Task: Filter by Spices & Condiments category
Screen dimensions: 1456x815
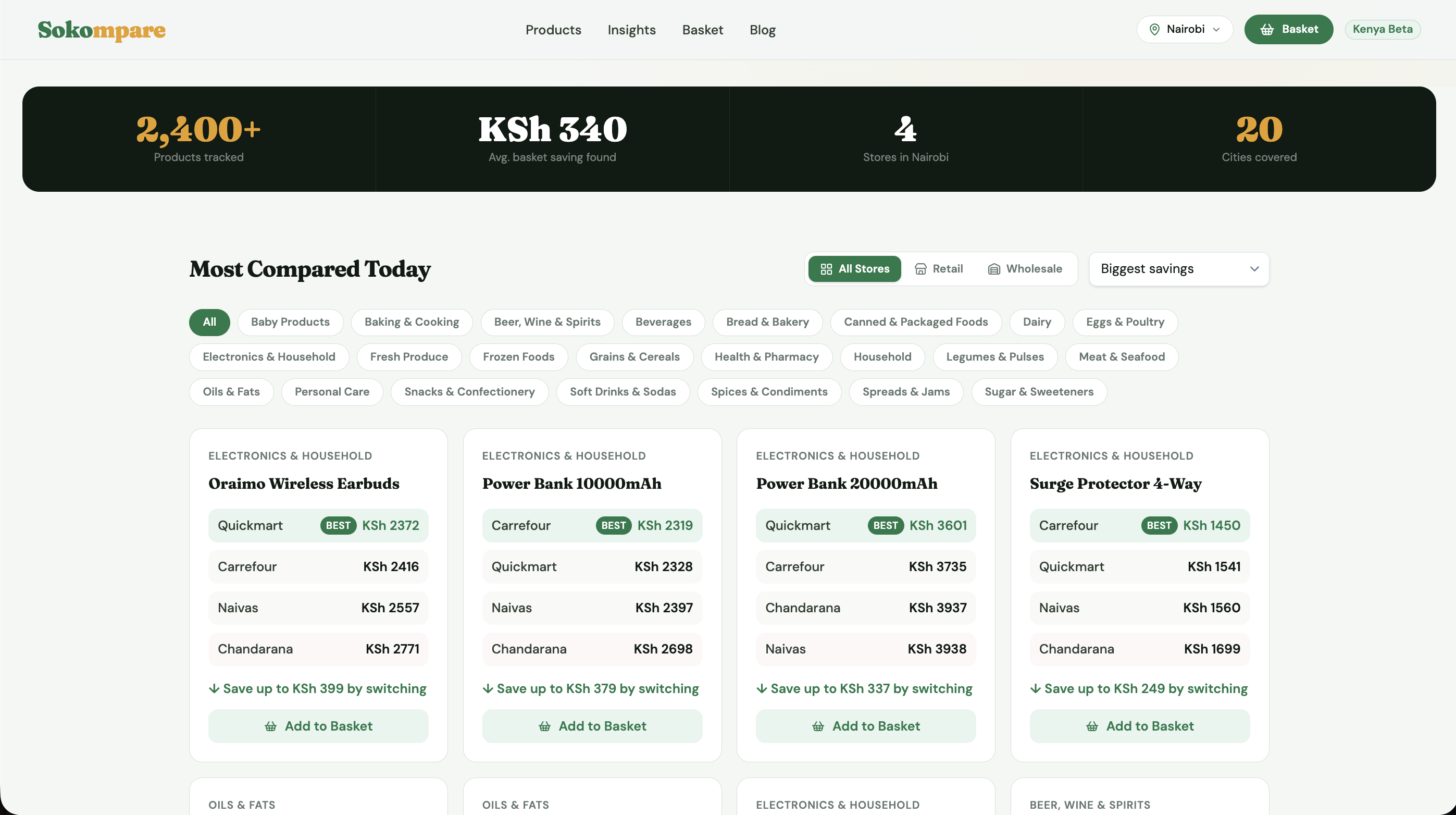Action: (x=769, y=392)
